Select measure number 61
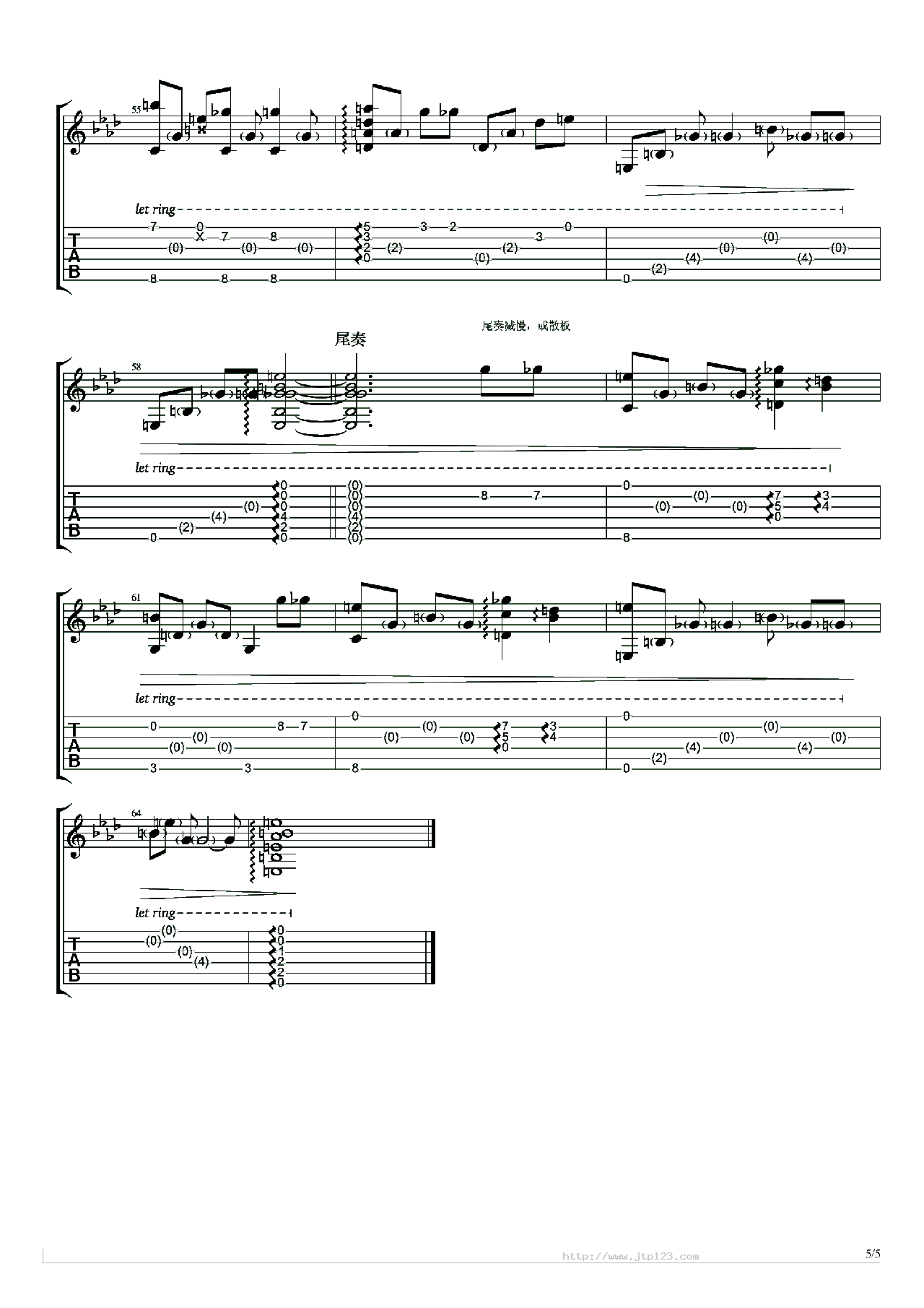Viewport: 924px width, 1308px height. pyautogui.click(x=136, y=598)
